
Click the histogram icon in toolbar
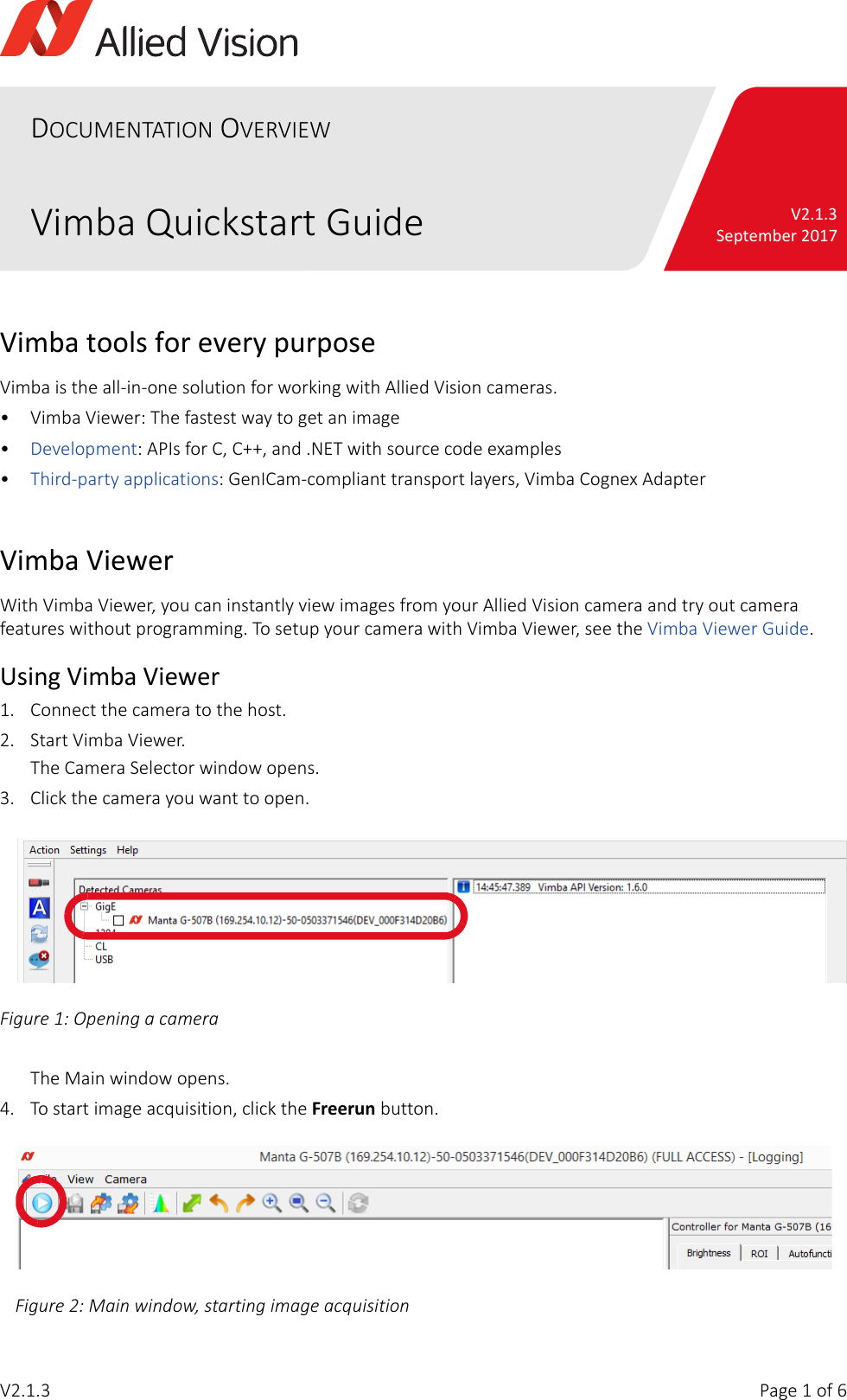(160, 1203)
